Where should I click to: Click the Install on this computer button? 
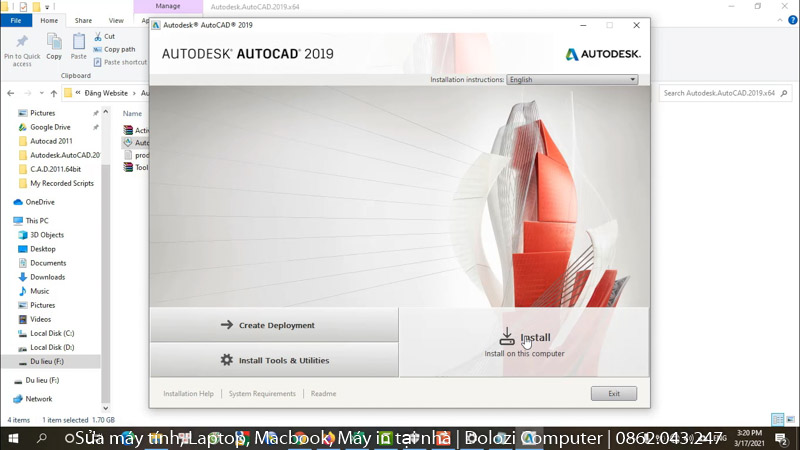click(524, 342)
